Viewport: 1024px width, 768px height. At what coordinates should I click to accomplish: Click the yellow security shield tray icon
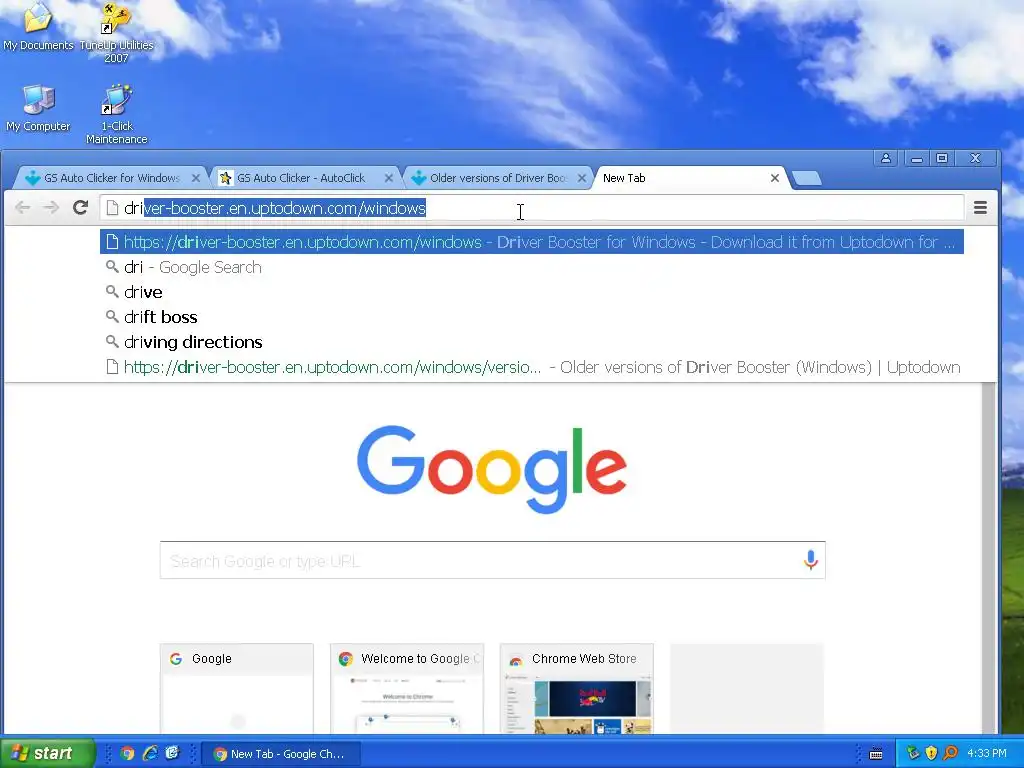pyautogui.click(x=931, y=754)
